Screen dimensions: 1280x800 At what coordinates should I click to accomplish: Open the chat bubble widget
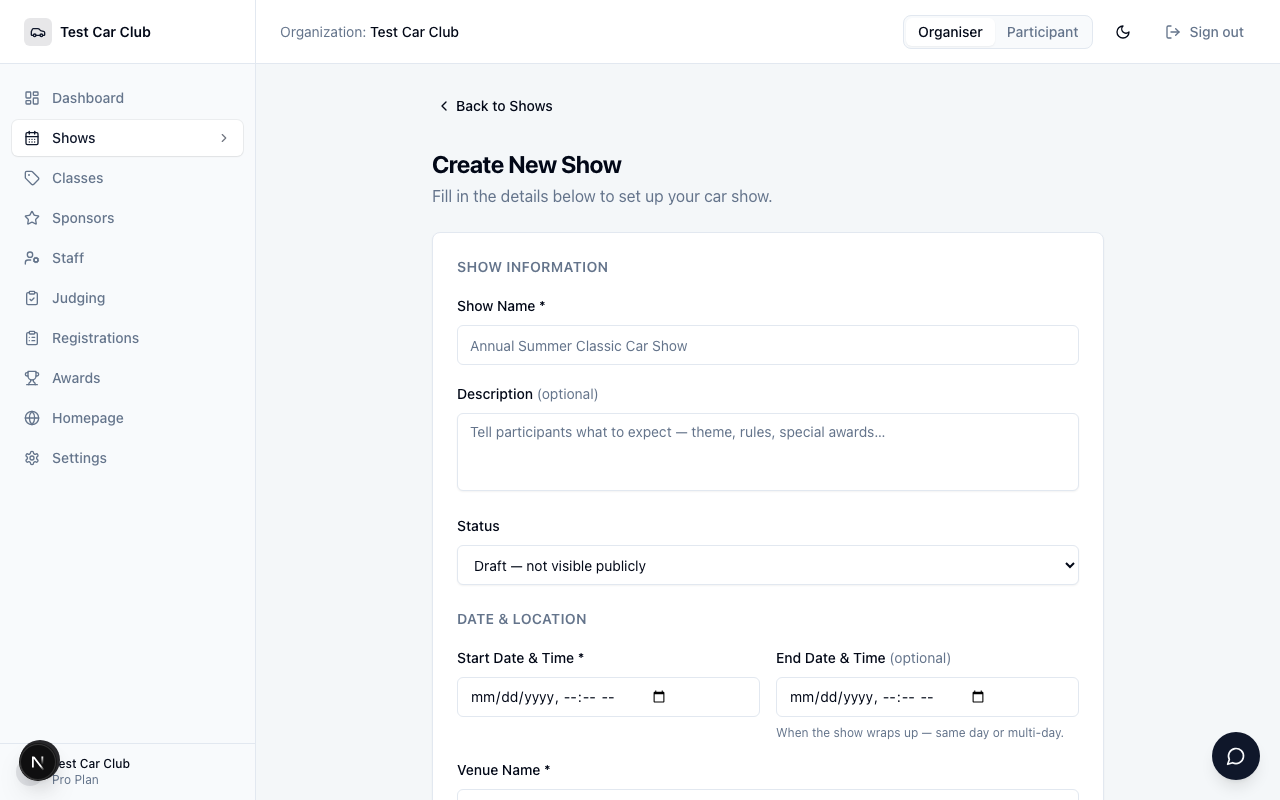(1236, 756)
